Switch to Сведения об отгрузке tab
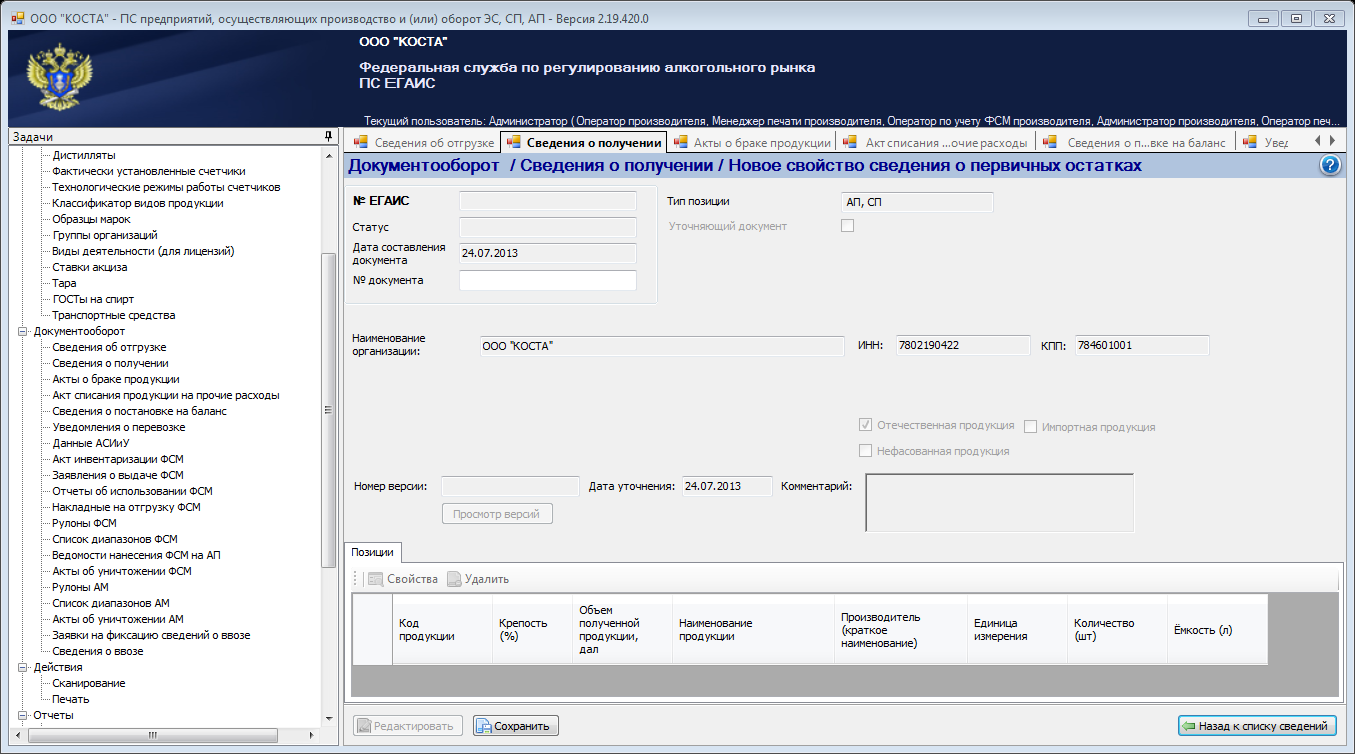This screenshot has width=1355, height=754. click(x=423, y=143)
